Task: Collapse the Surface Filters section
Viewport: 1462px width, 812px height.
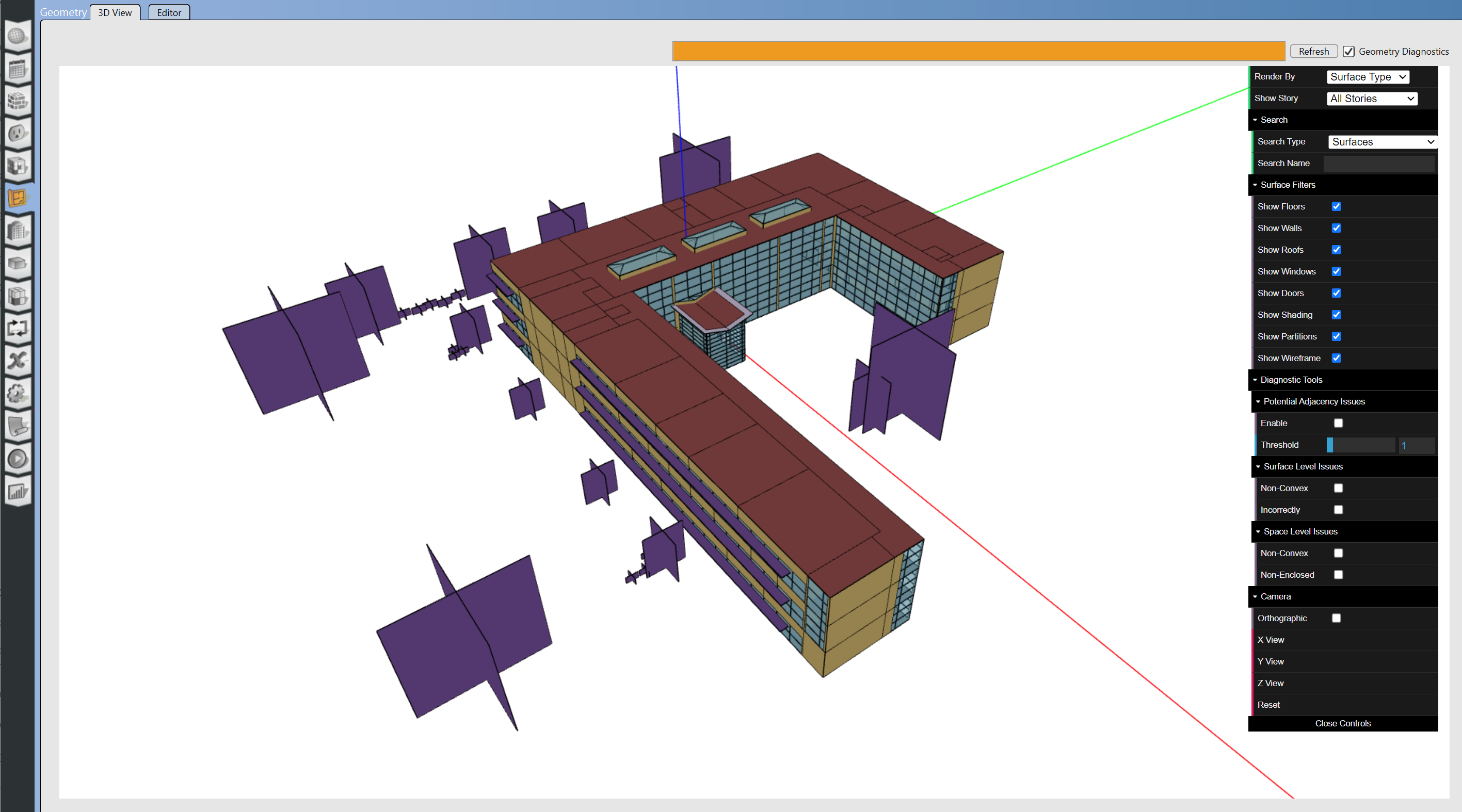Action: [x=1287, y=185]
